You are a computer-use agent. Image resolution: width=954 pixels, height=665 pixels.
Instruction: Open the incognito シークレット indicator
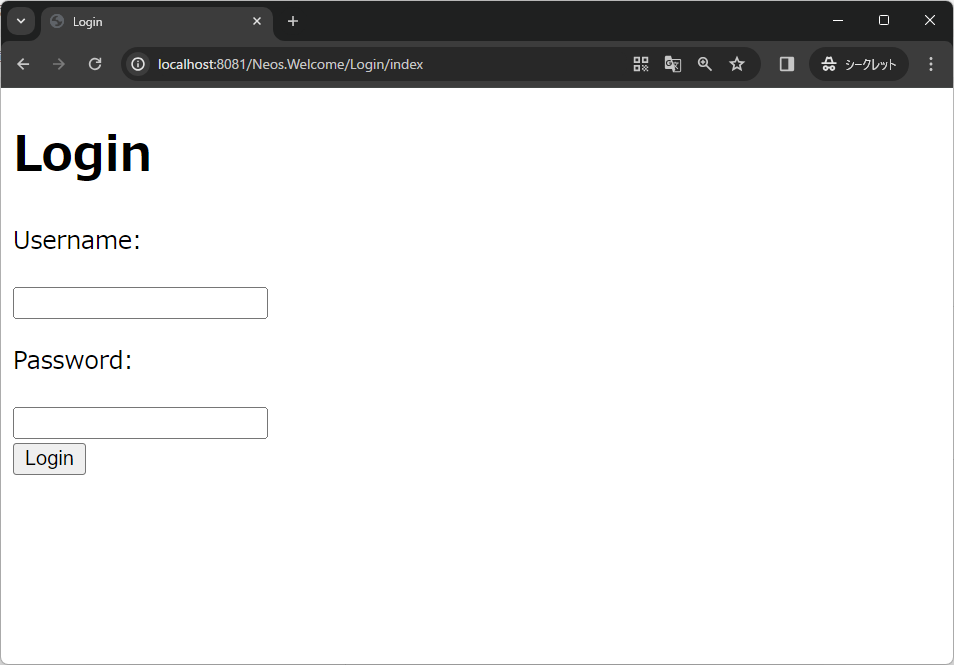tap(858, 64)
